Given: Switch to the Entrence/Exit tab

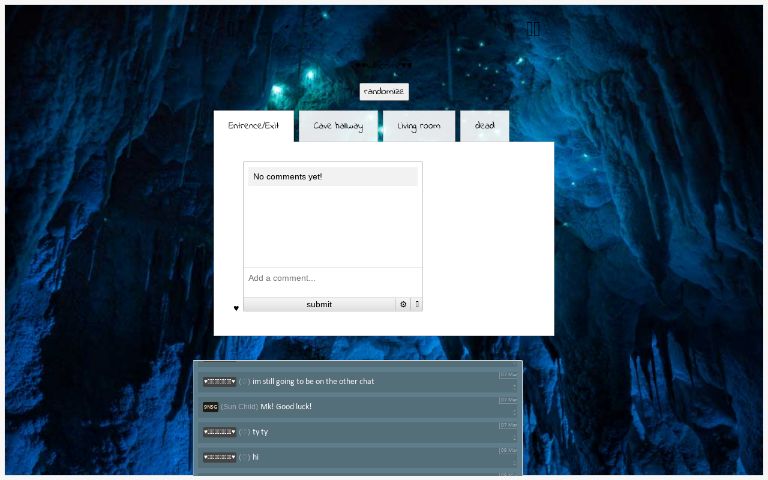Looking at the screenshot, I should point(253,126).
